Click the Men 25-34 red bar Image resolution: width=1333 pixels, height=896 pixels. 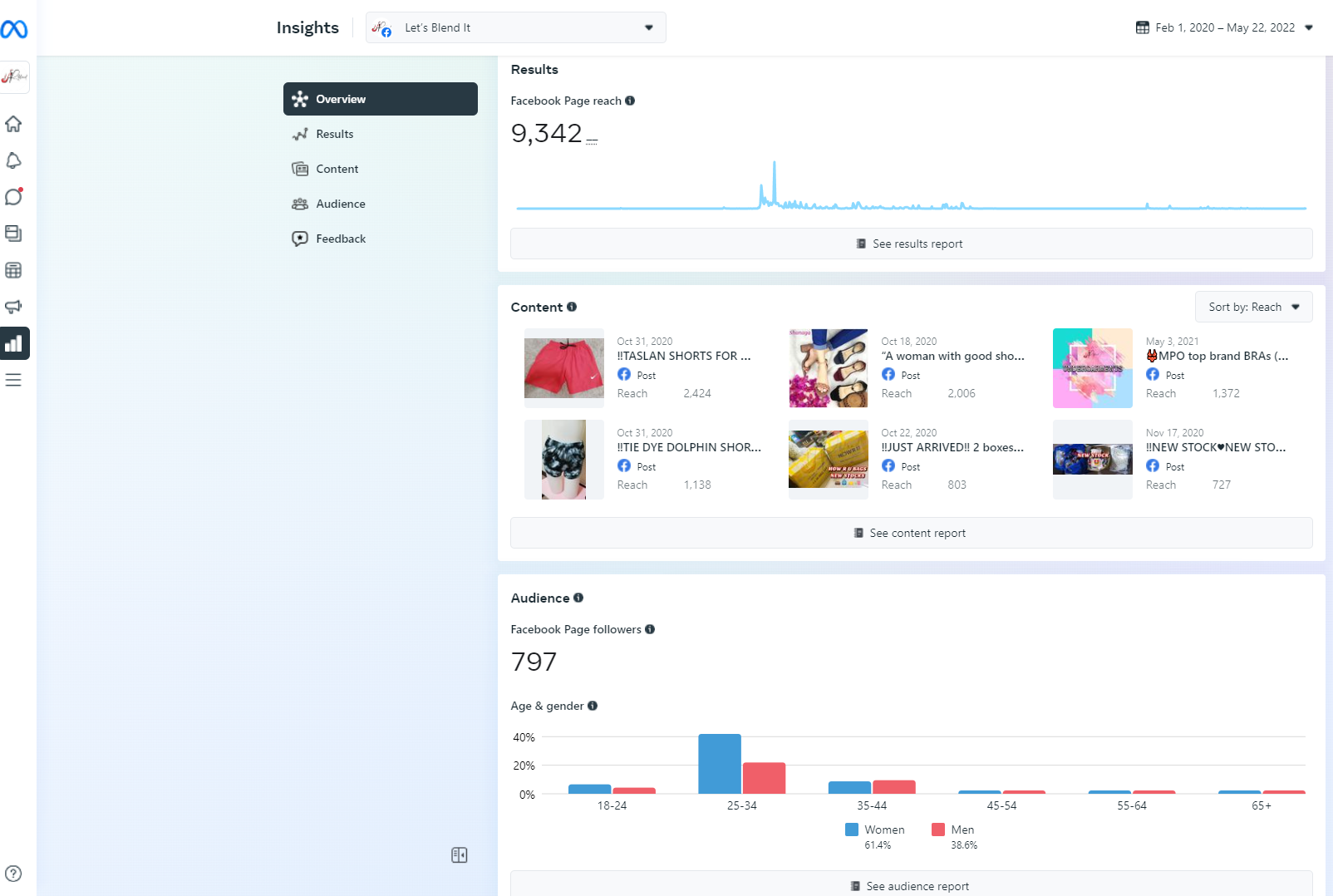tap(764, 778)
